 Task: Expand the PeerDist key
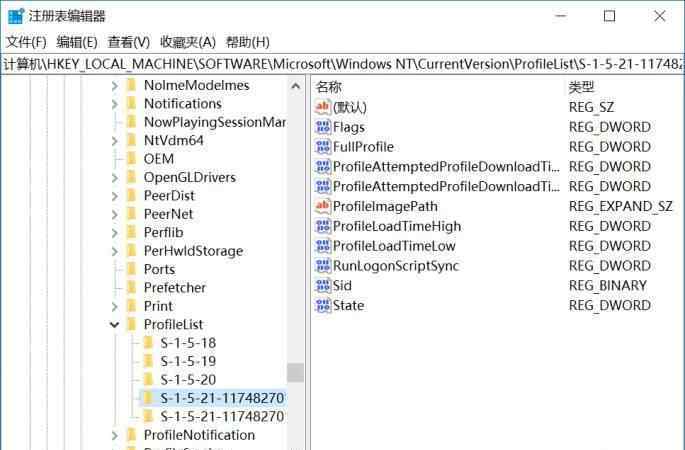(x=114, y=196)
